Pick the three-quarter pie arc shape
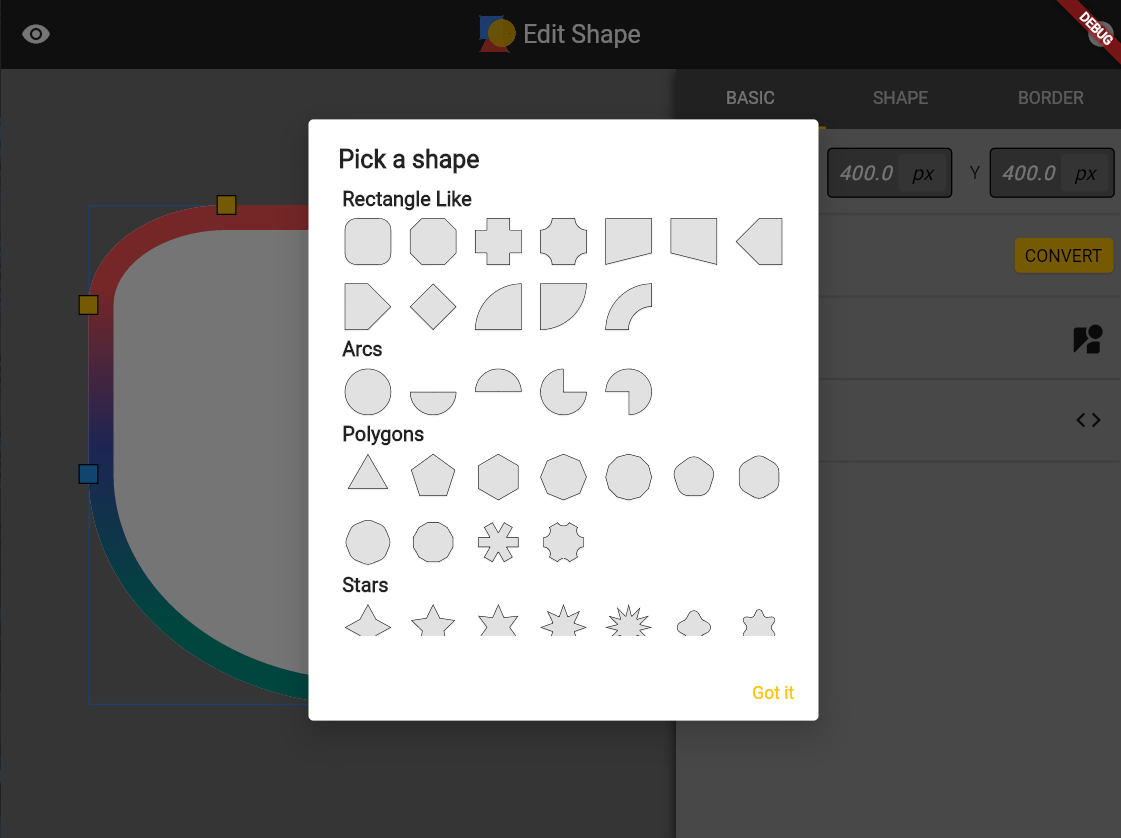Screen dimensions: 1121x838 click(563, 391)
